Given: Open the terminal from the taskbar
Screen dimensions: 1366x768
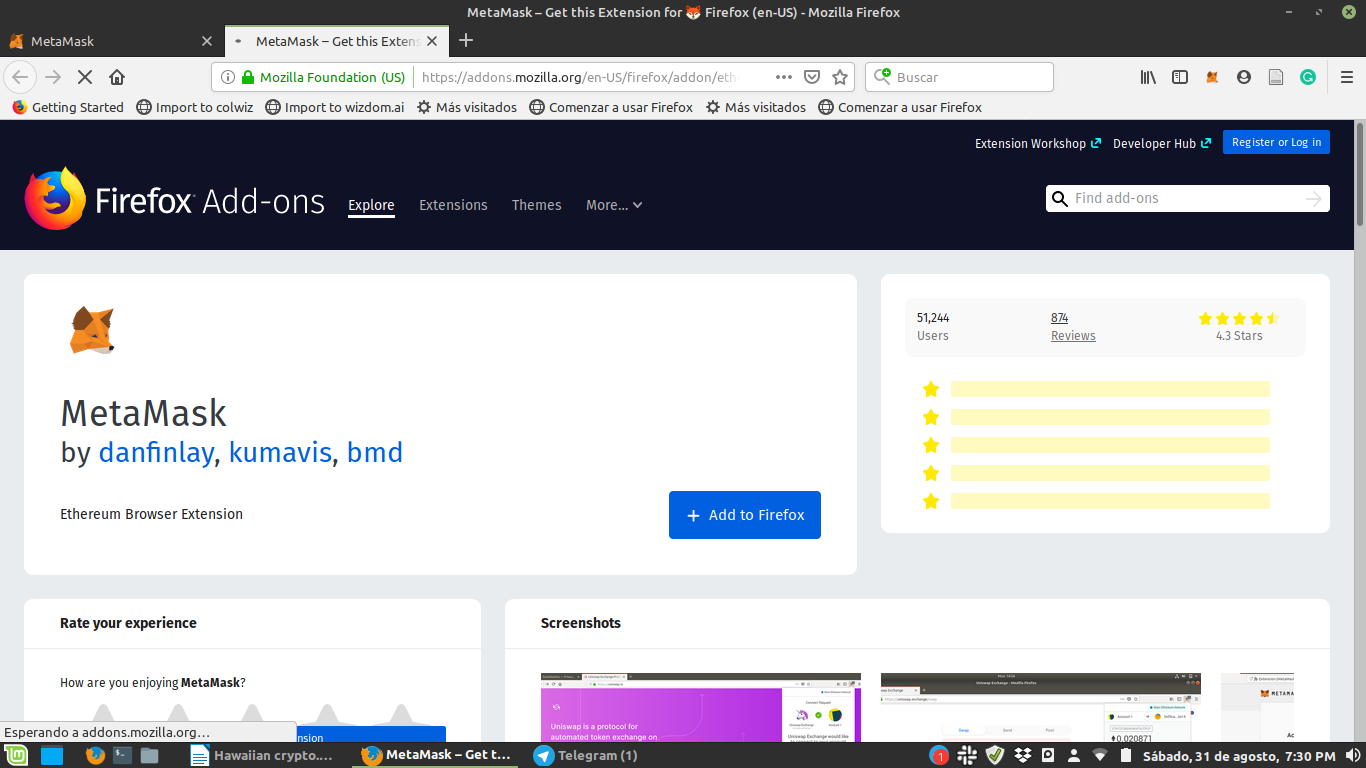Looking at the screenshot, I should 122,755.
